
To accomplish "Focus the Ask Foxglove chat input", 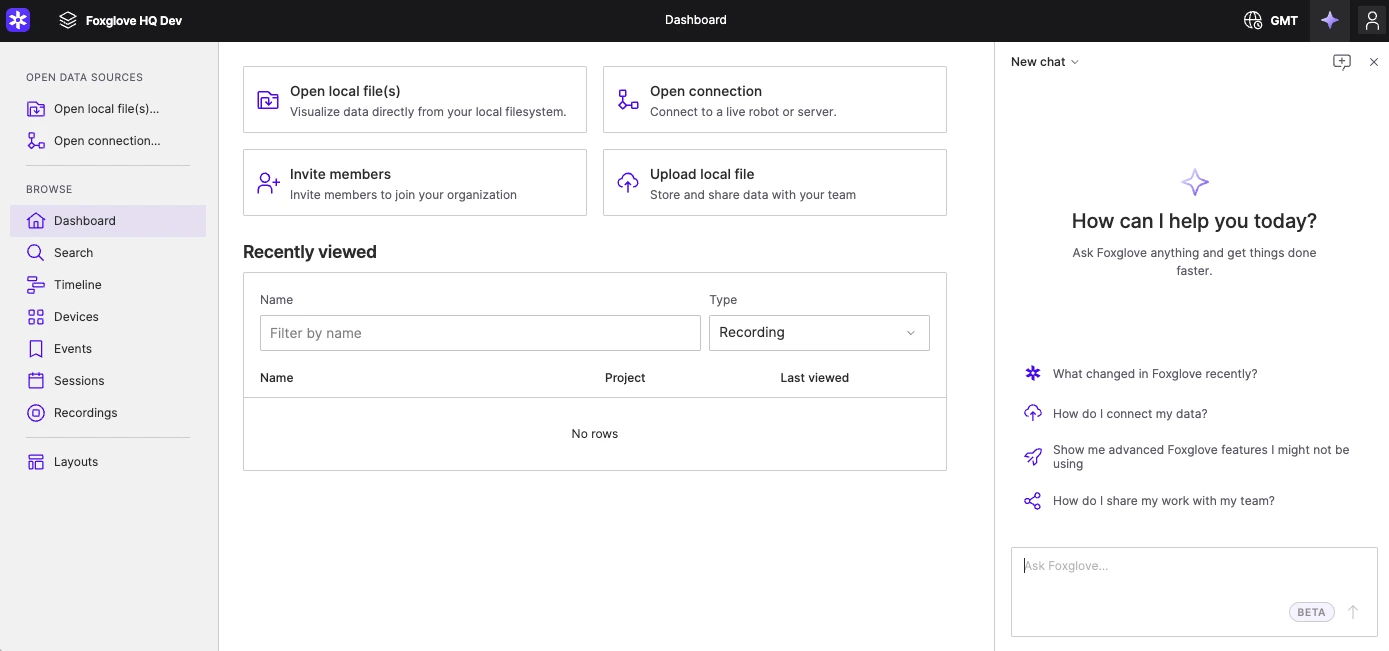I will pos(1194,592).
